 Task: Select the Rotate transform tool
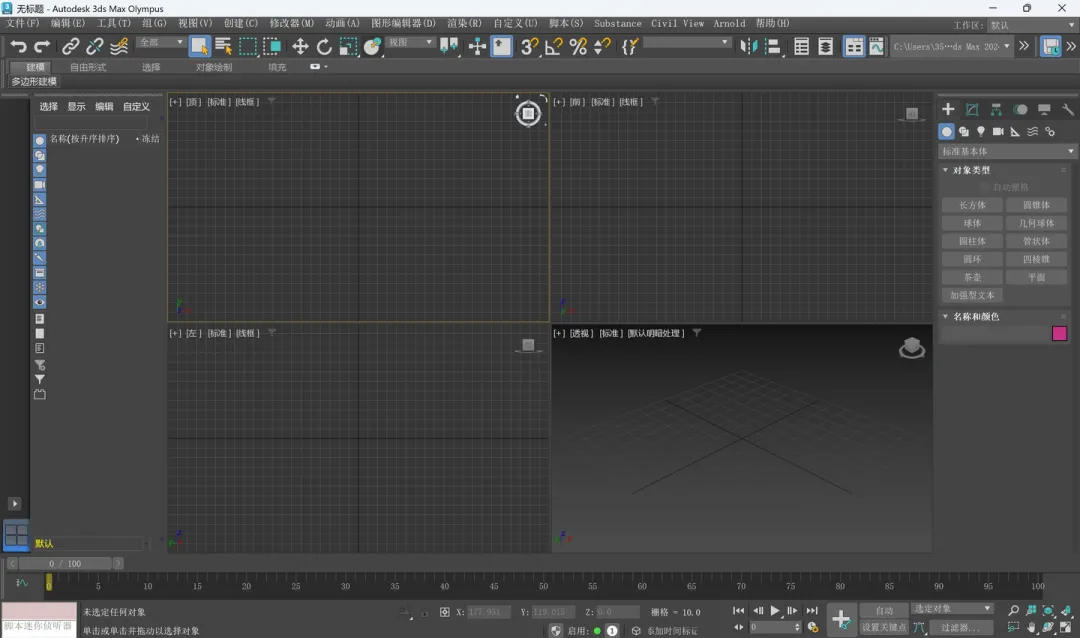coord(324,46)
